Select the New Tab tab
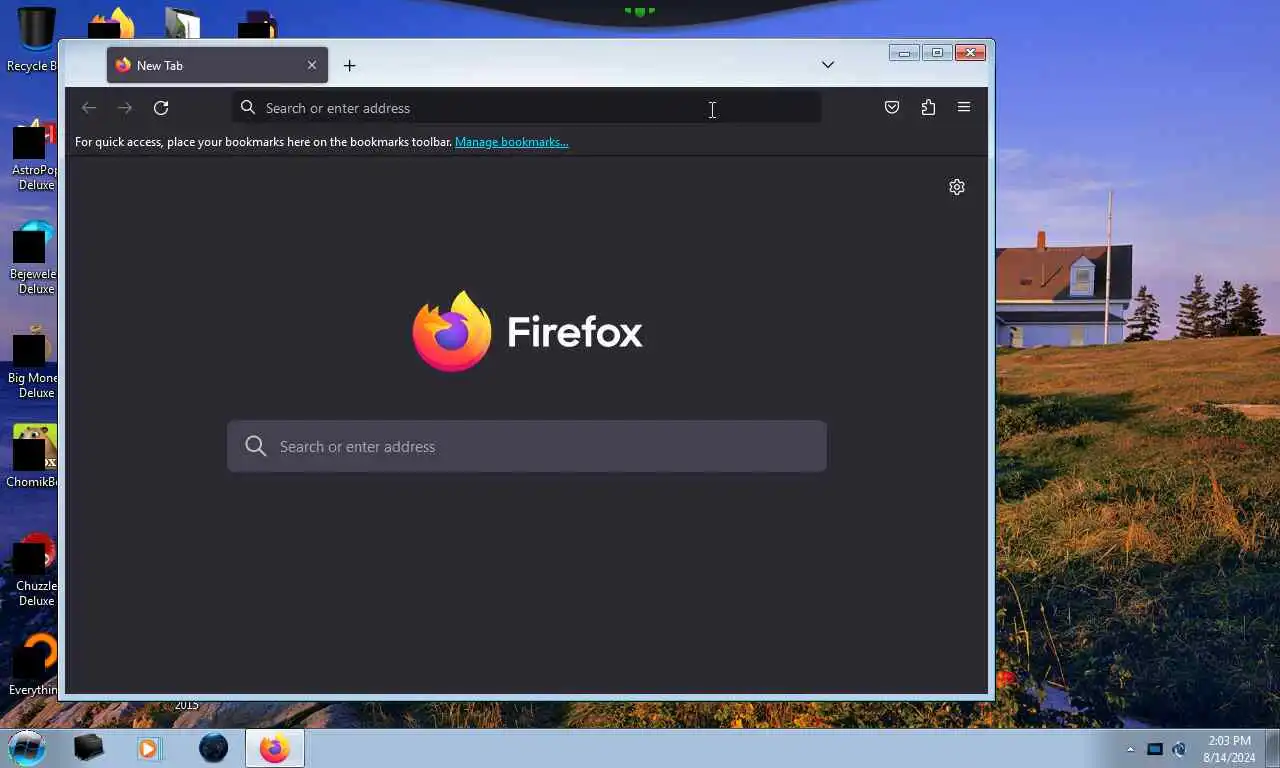The image size is (1280, 768). [217, 65]
